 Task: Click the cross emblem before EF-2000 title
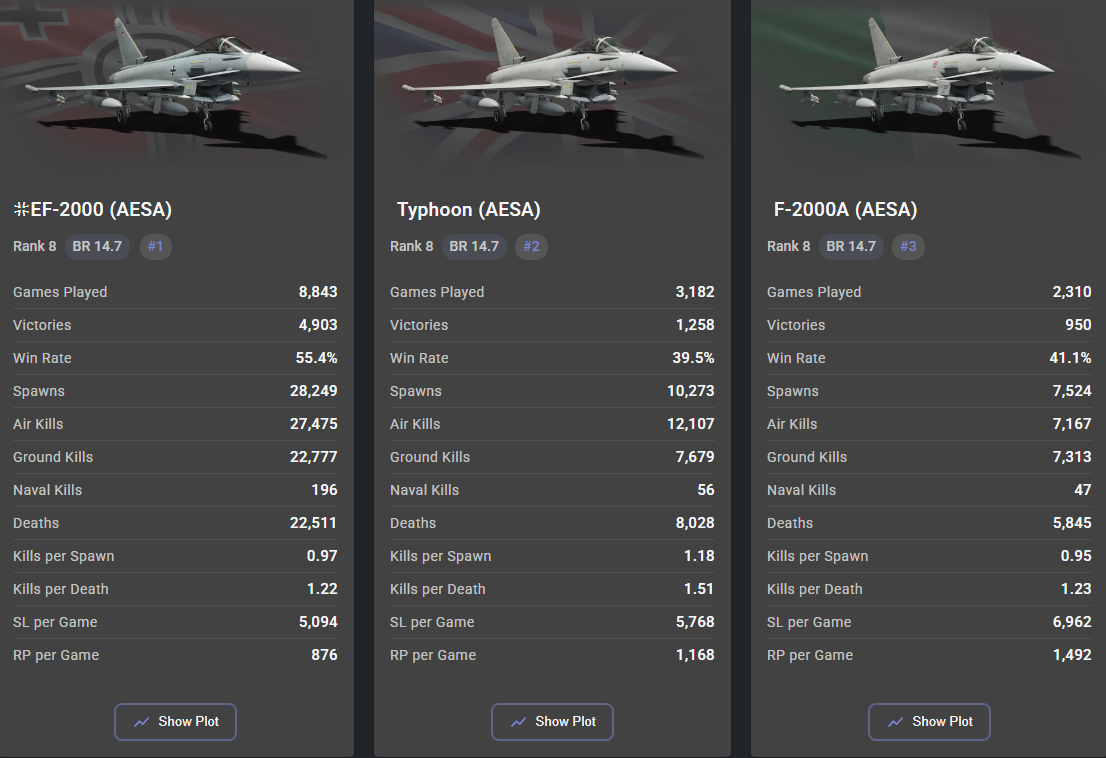point(20,210)
